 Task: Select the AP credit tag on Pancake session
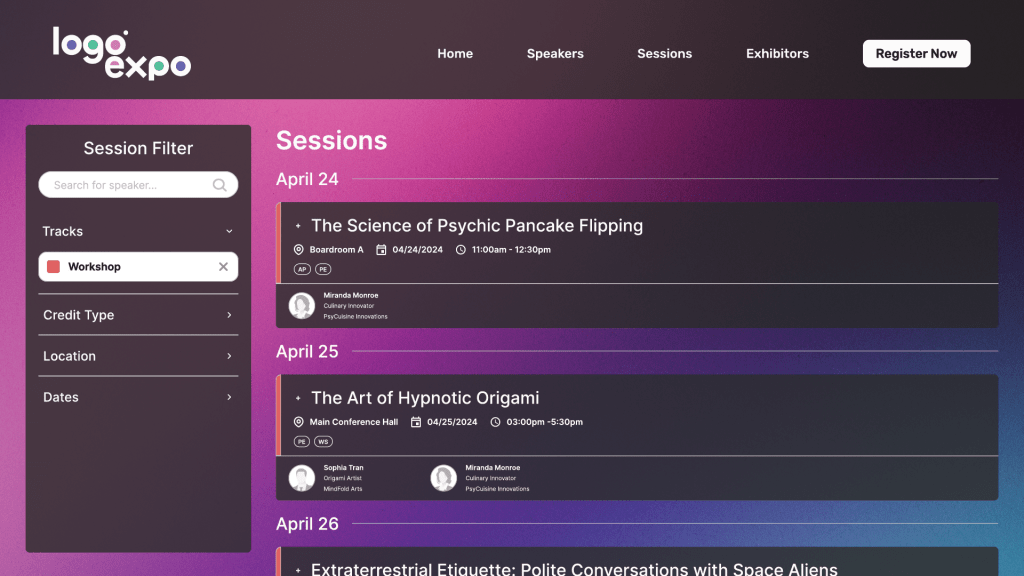pos(302,269)
